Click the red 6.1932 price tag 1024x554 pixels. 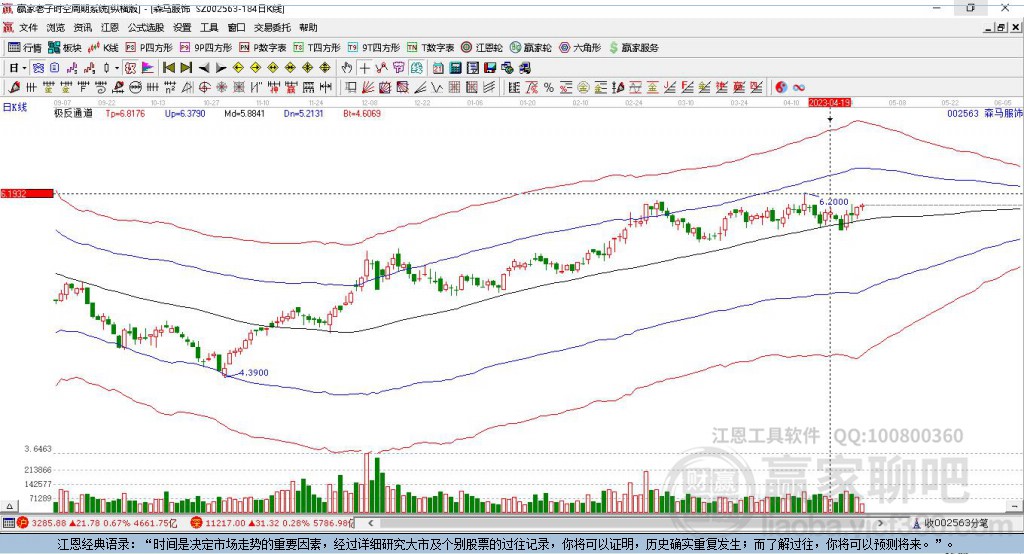[27, 193]
